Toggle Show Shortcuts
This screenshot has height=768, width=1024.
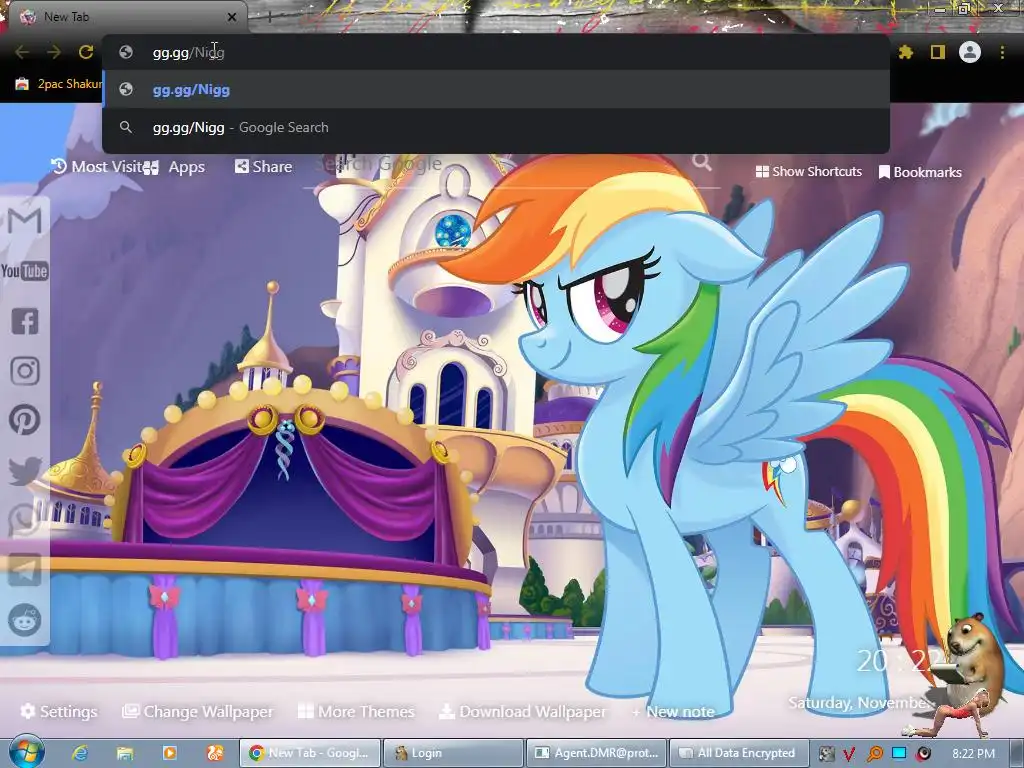(x=808, y=172)
